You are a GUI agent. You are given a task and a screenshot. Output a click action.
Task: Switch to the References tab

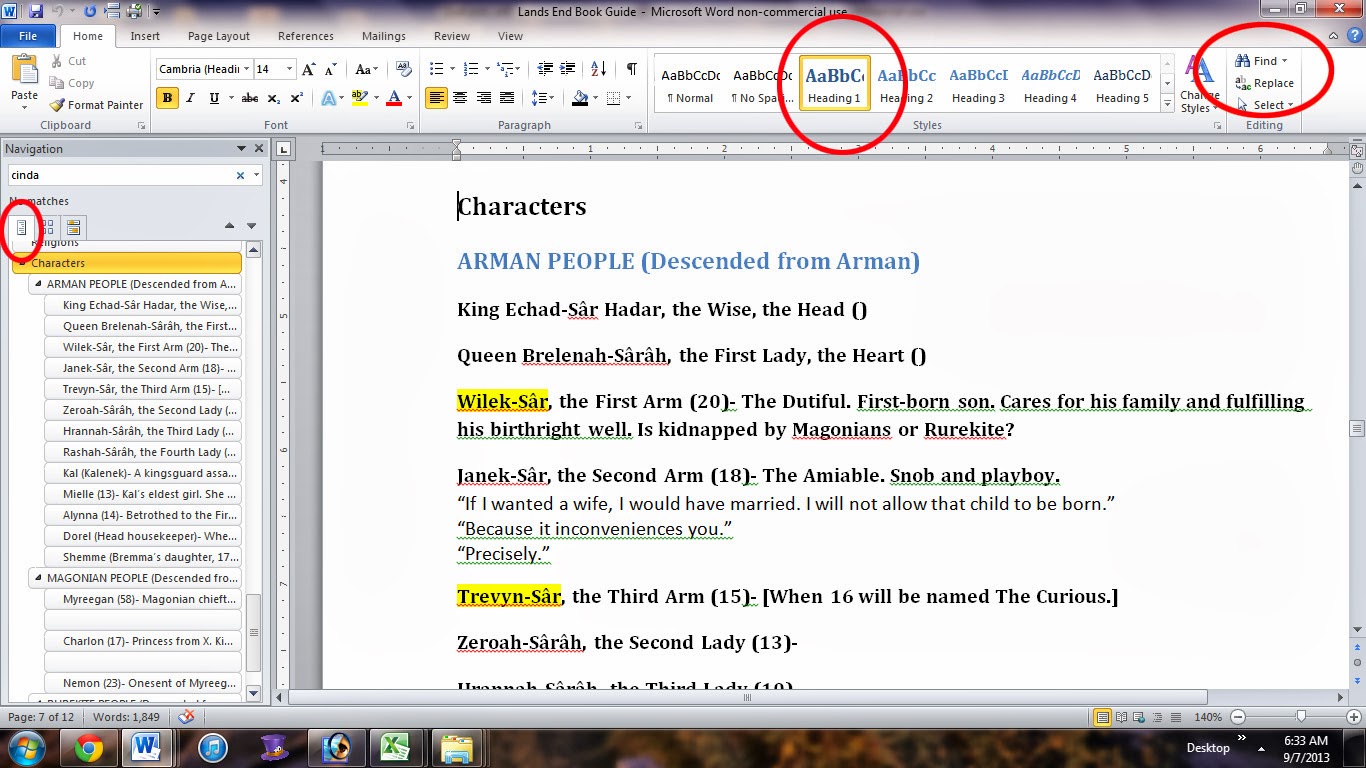point(306,36)
